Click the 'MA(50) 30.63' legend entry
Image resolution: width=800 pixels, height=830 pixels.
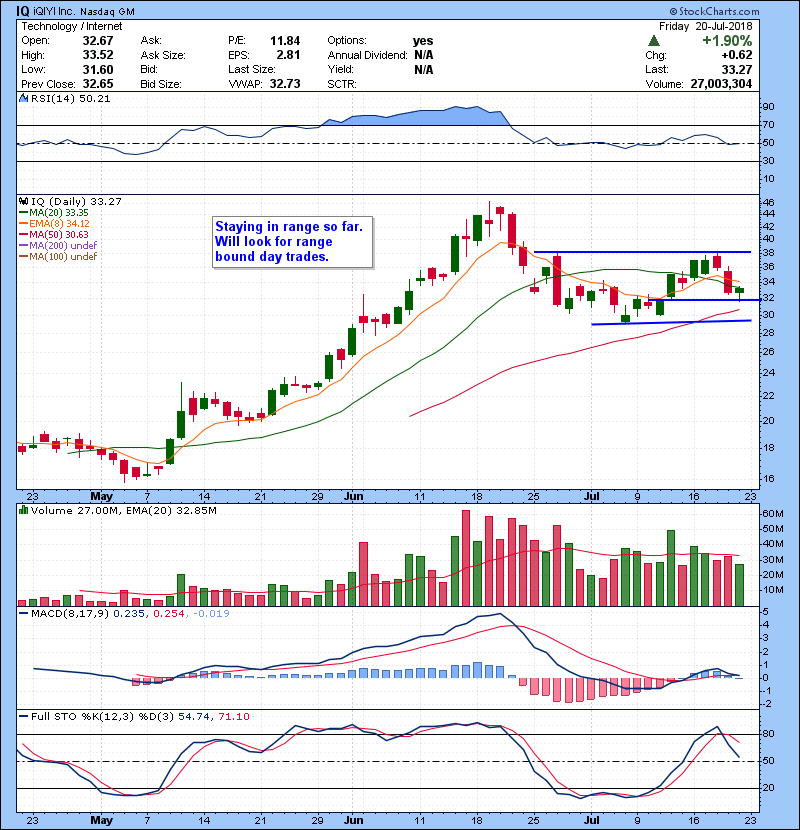(x=54, y=234)
